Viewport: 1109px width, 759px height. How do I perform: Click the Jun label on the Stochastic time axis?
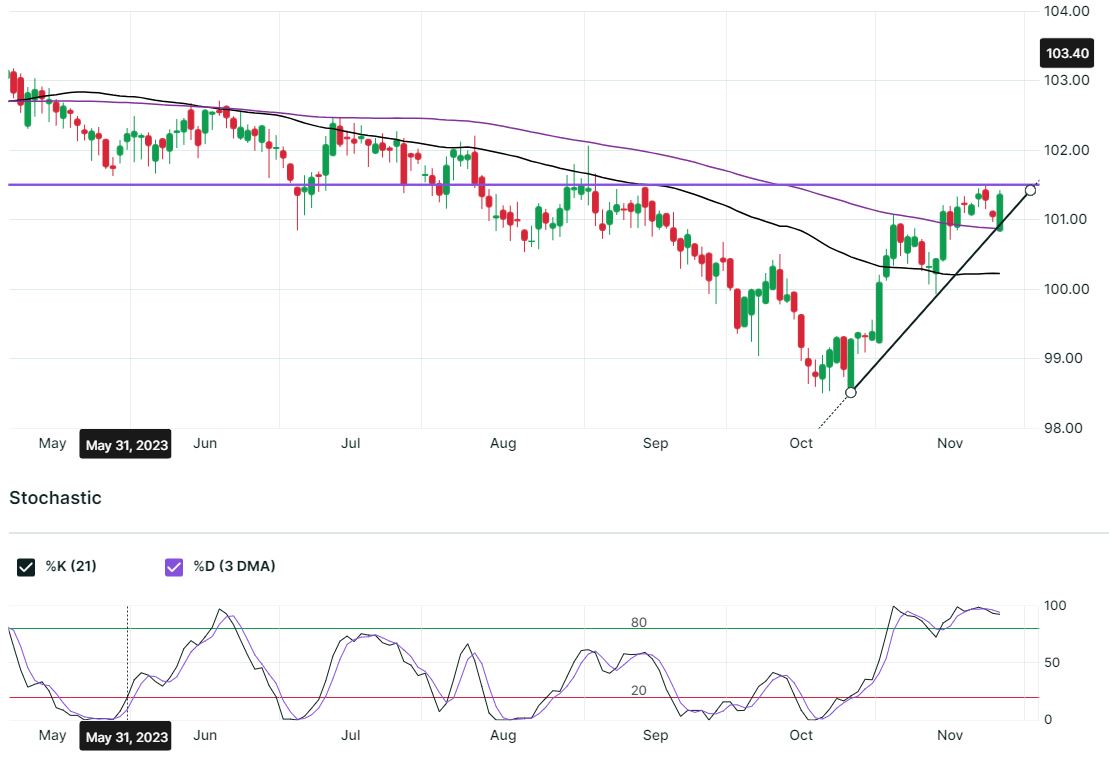(205, 736)
